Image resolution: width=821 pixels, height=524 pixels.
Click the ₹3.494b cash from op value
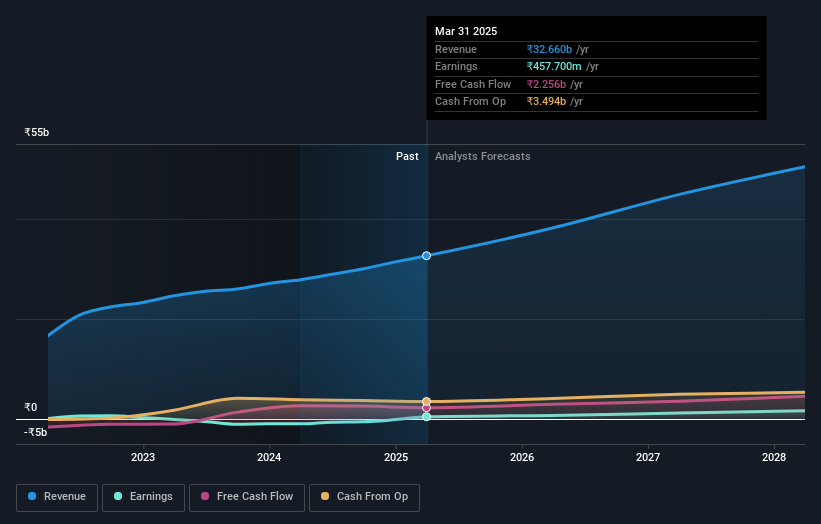pyautogui.click(x=546, y=102)
